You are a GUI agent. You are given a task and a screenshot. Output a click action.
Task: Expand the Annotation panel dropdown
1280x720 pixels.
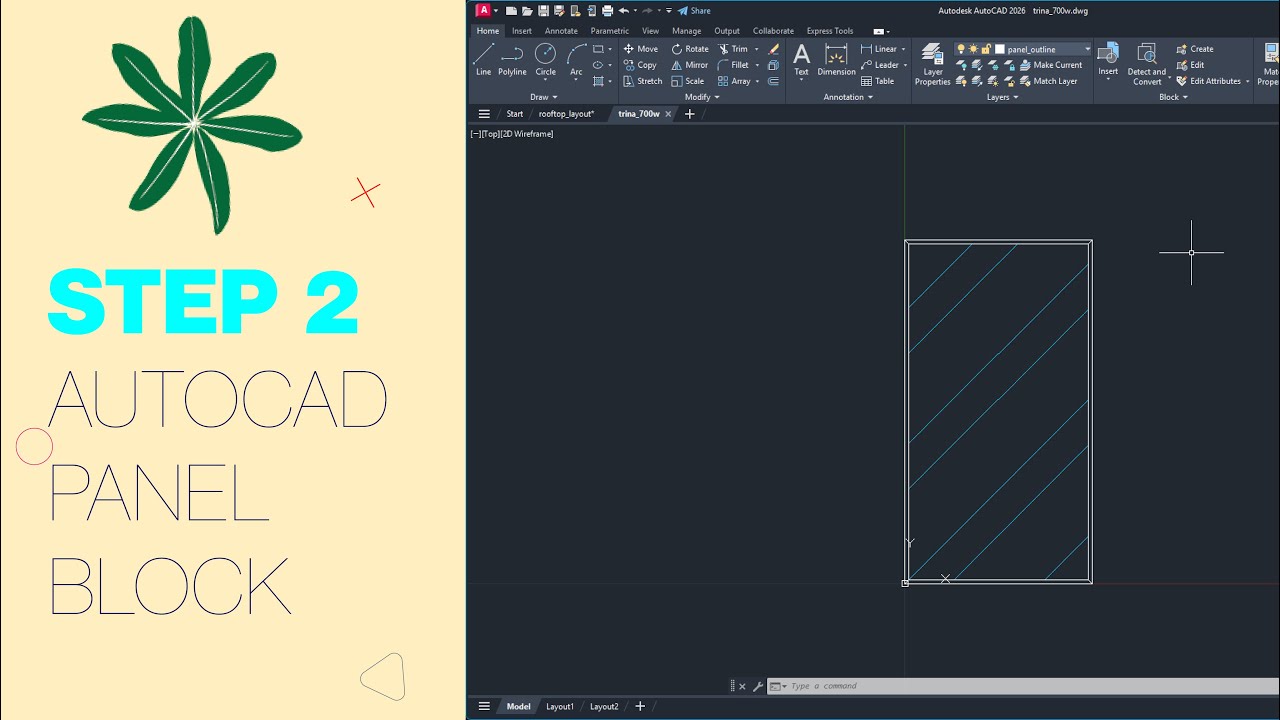click(848, 97)
